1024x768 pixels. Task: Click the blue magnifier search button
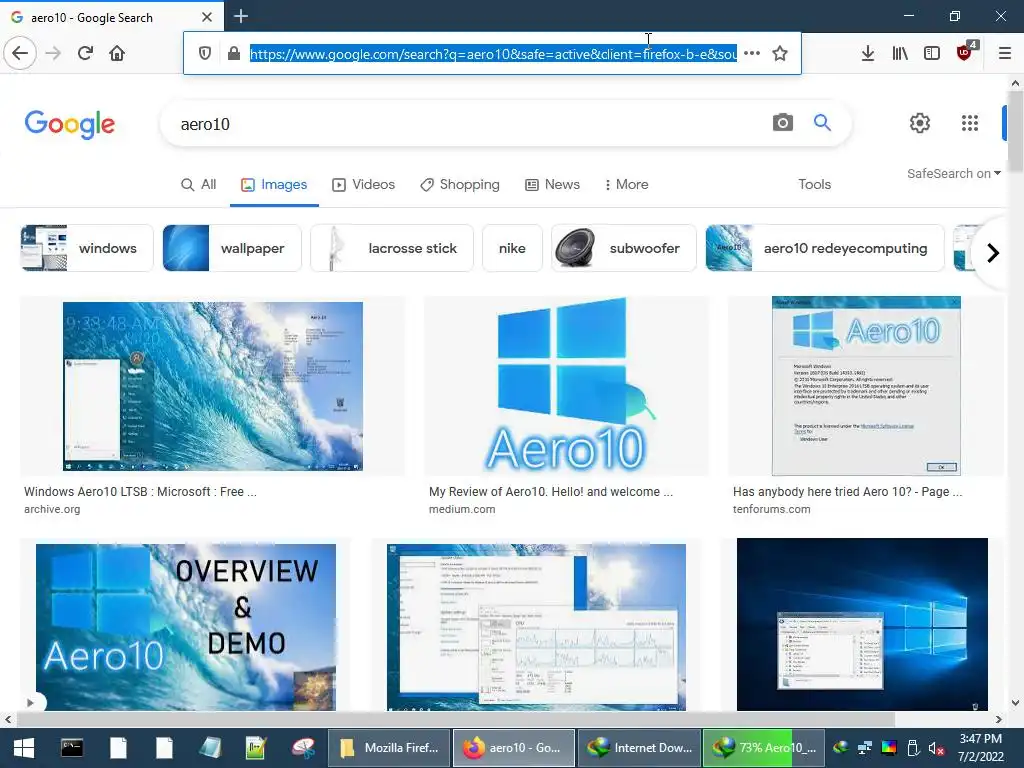(x=822, y=122)
